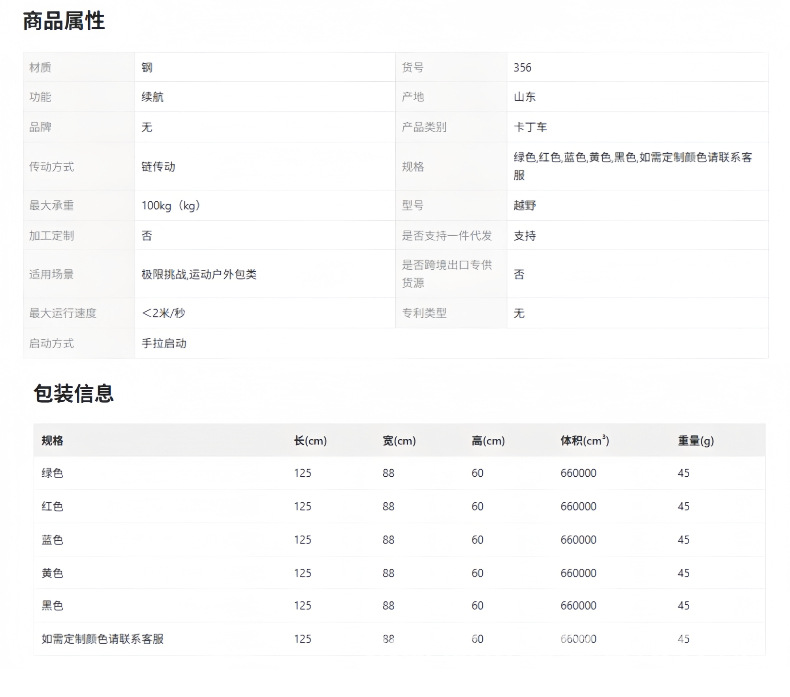
Task: Click the width 88 in the 红色 row
Action: click(388, 506)
